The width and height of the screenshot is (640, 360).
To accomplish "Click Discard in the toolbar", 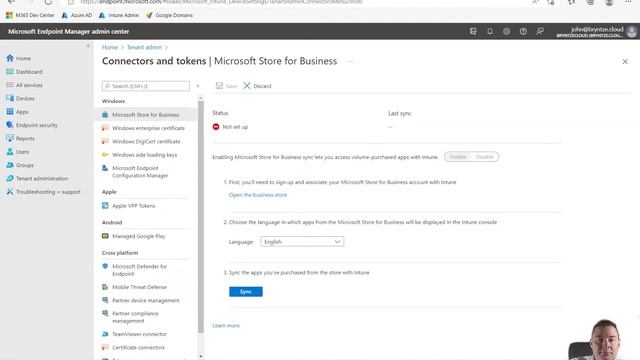I will tap(258, 86).
